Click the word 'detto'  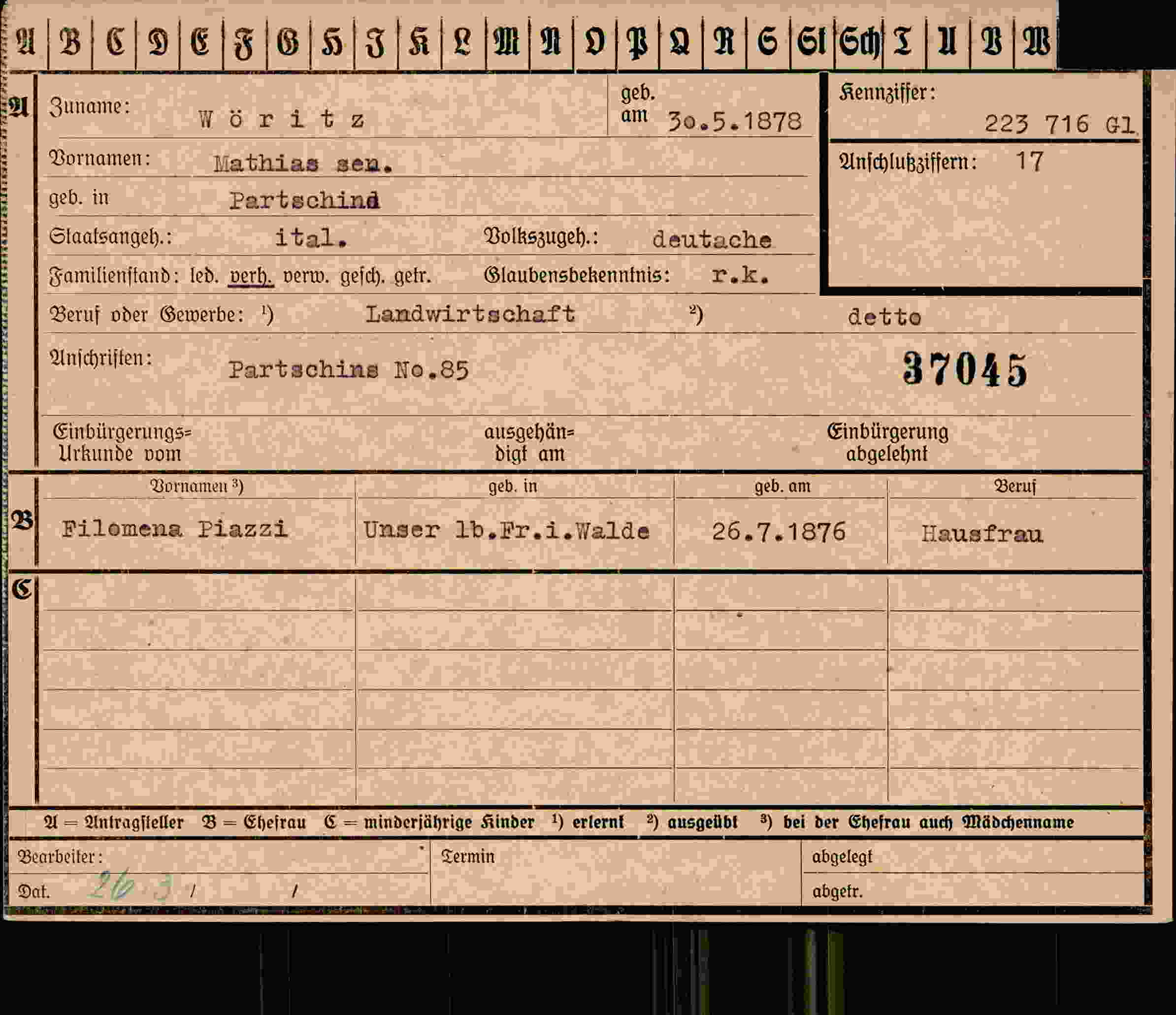[884, 317]
